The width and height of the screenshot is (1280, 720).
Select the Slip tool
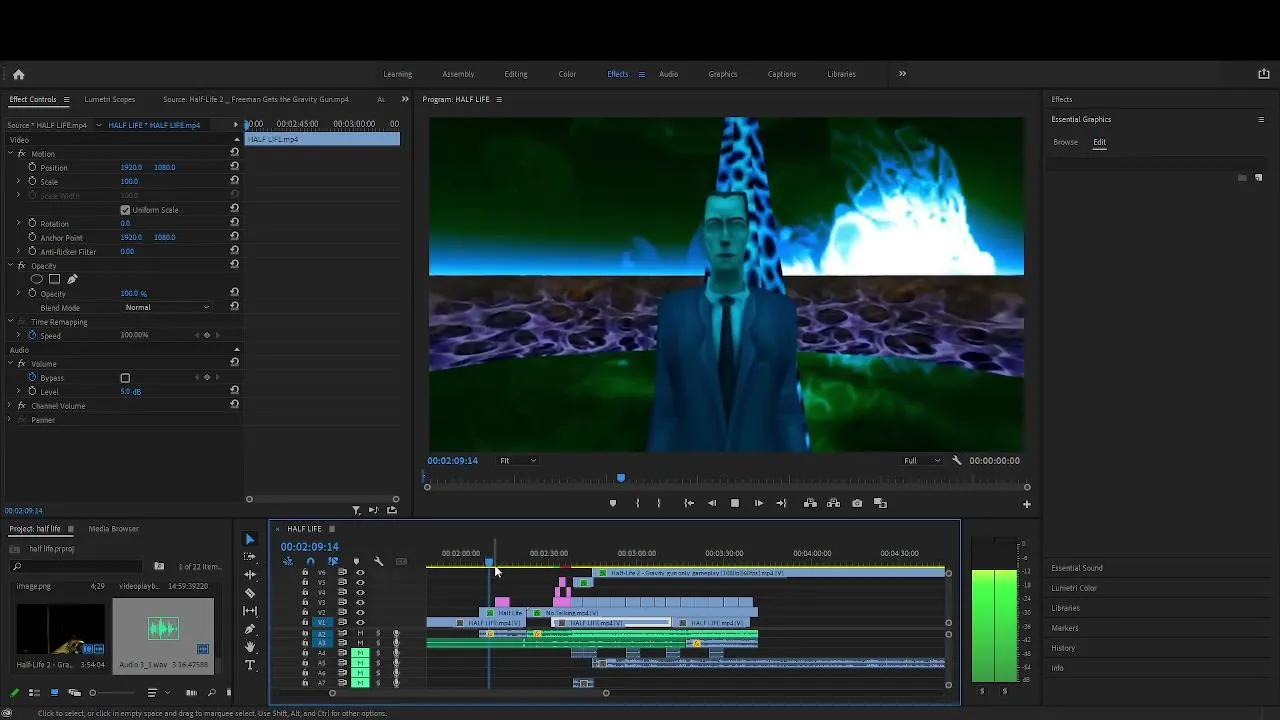coord(250,611)
